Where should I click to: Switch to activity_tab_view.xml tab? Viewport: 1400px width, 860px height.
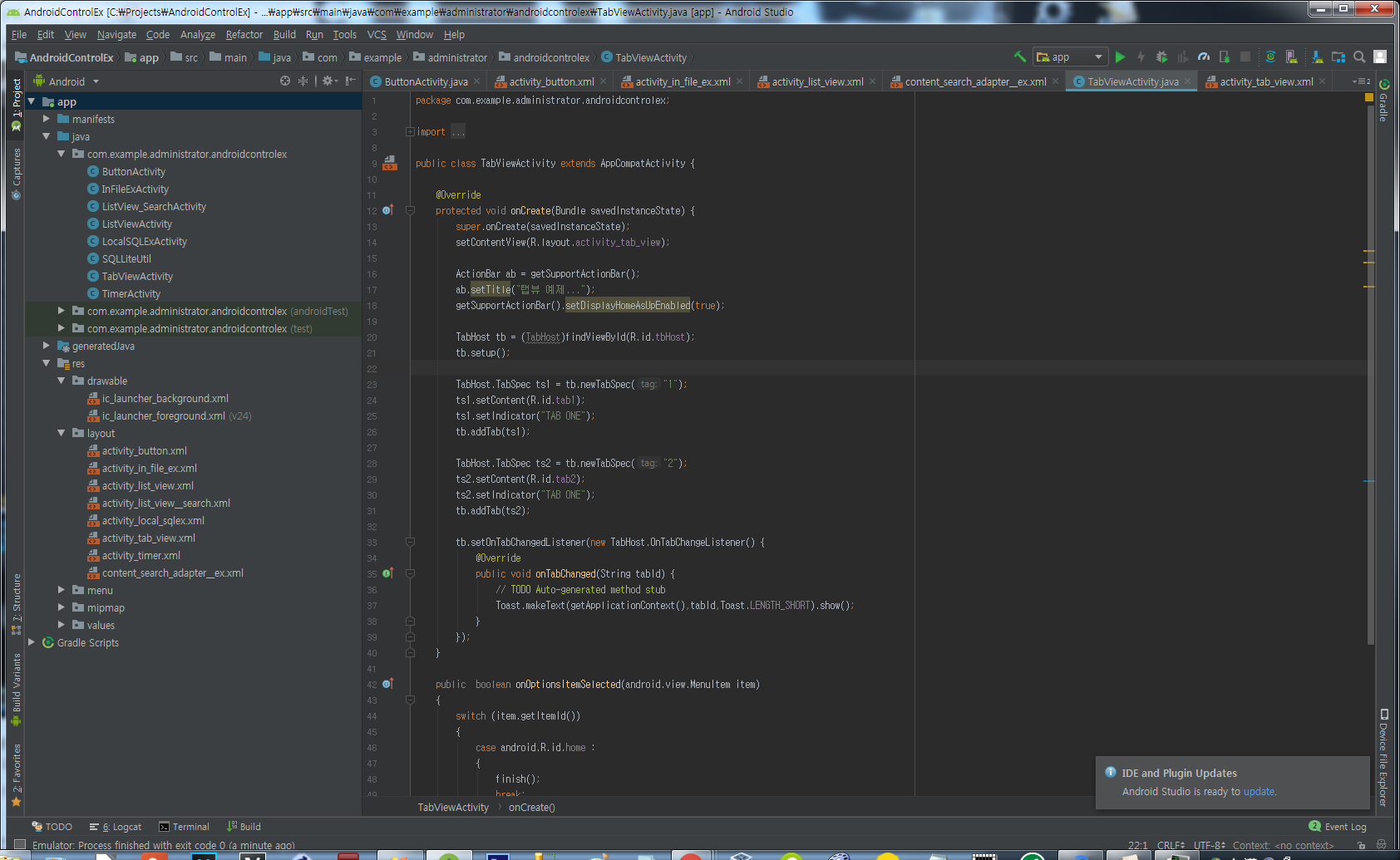(1267, 81)
